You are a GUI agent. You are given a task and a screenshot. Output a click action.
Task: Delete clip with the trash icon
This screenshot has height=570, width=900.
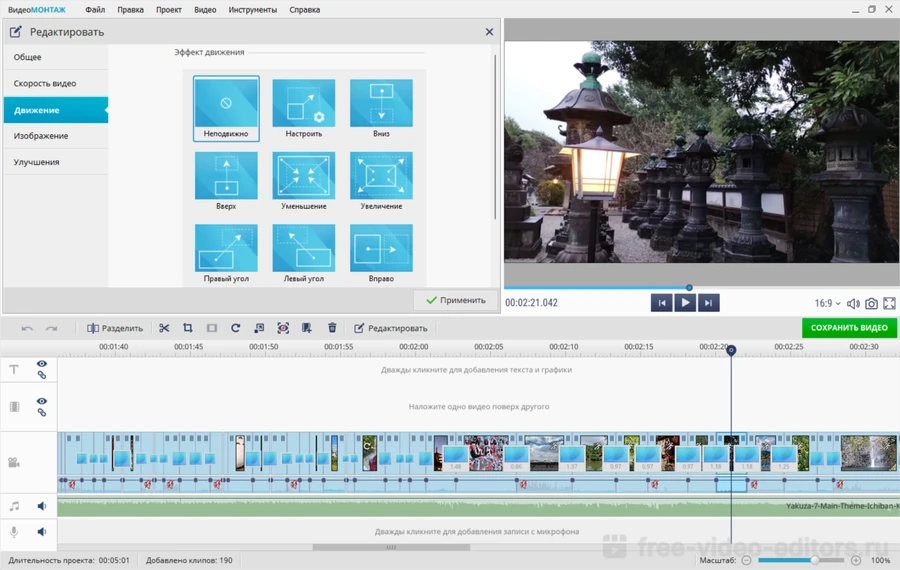[332, 328]
